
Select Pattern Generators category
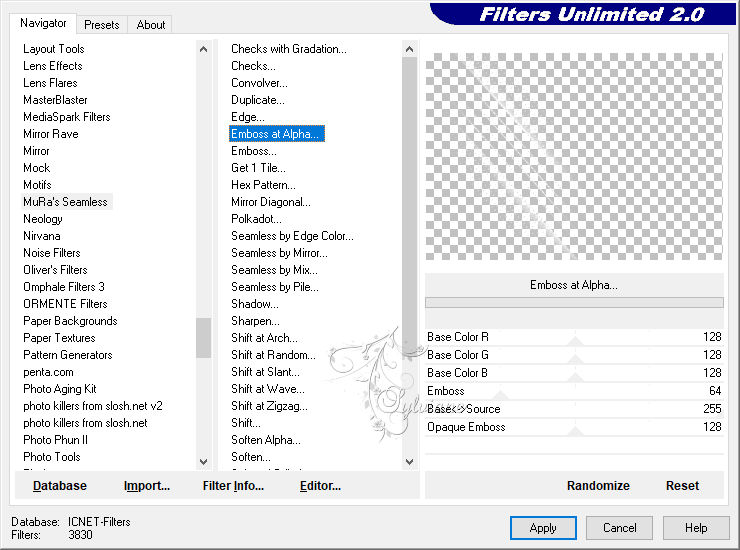pos(68,355)
